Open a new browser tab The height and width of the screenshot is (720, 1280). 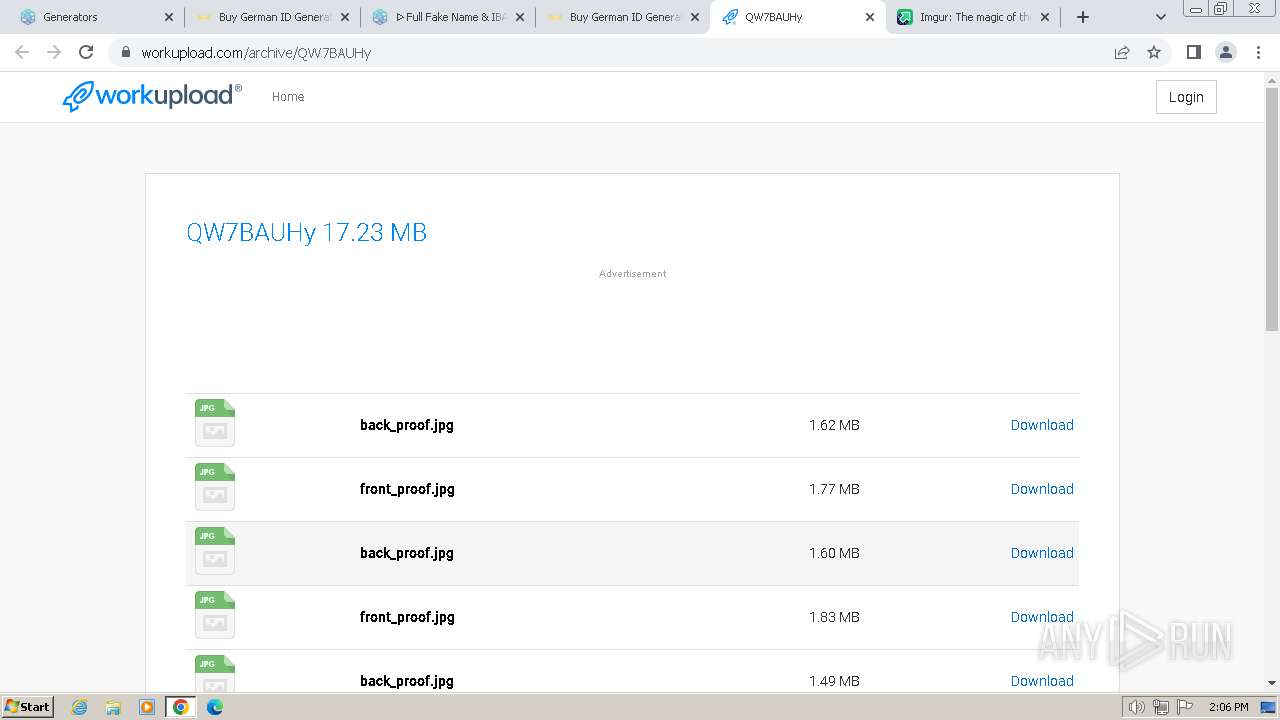coord(1082,17)
